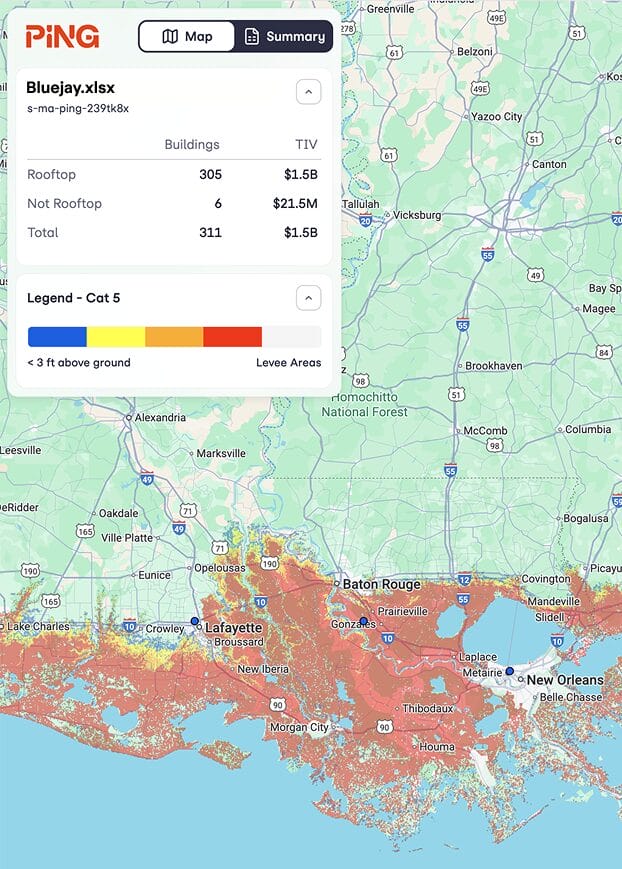Click the Rooftop row in buildings table

[x=174, y=174]
